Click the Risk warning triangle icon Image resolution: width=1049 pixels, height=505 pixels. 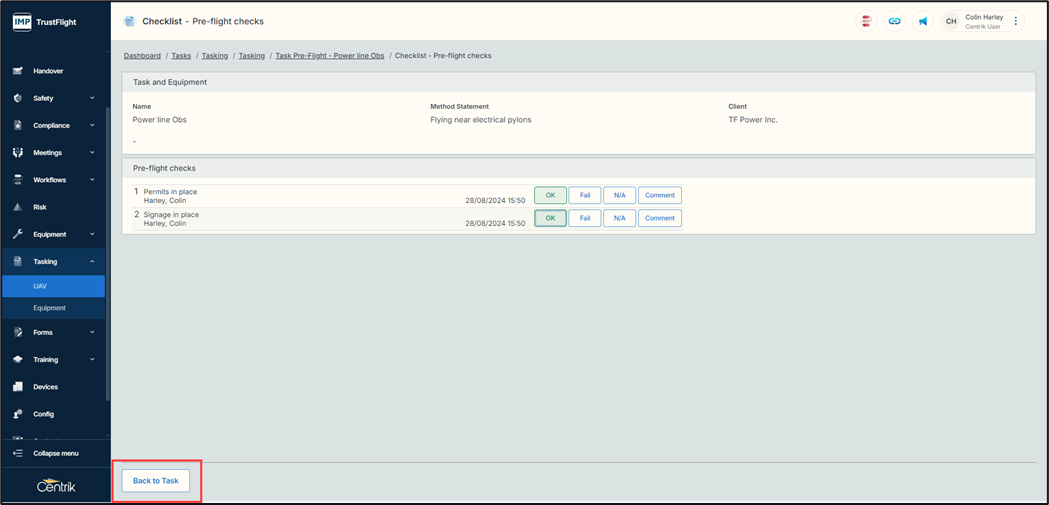click(x=18, y=207)
